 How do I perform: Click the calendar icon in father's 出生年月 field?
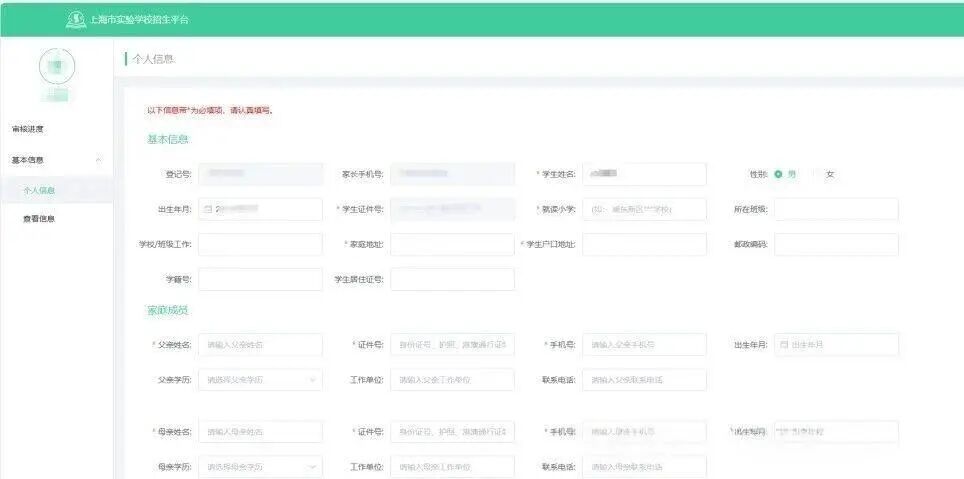click(784, 344)
